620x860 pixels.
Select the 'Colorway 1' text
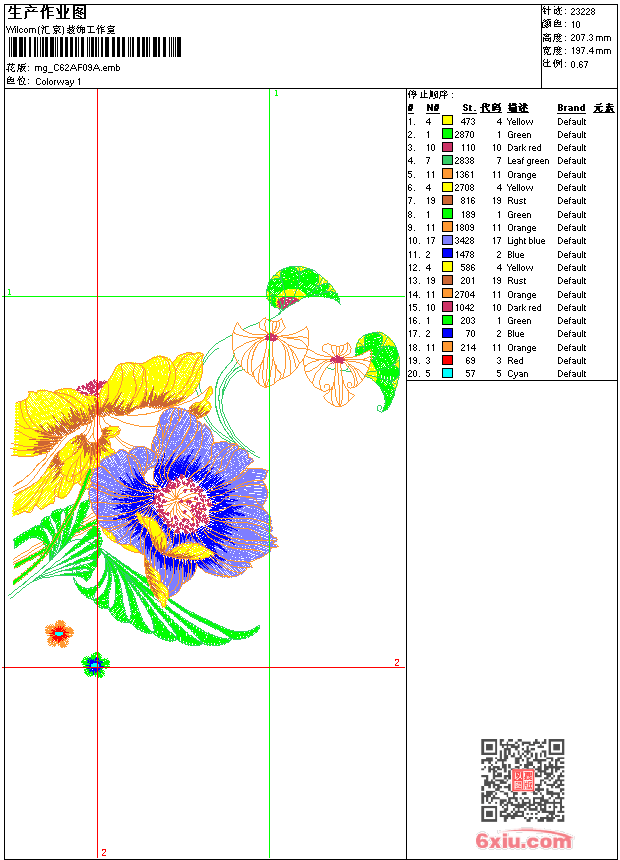(x=58, y=82)
